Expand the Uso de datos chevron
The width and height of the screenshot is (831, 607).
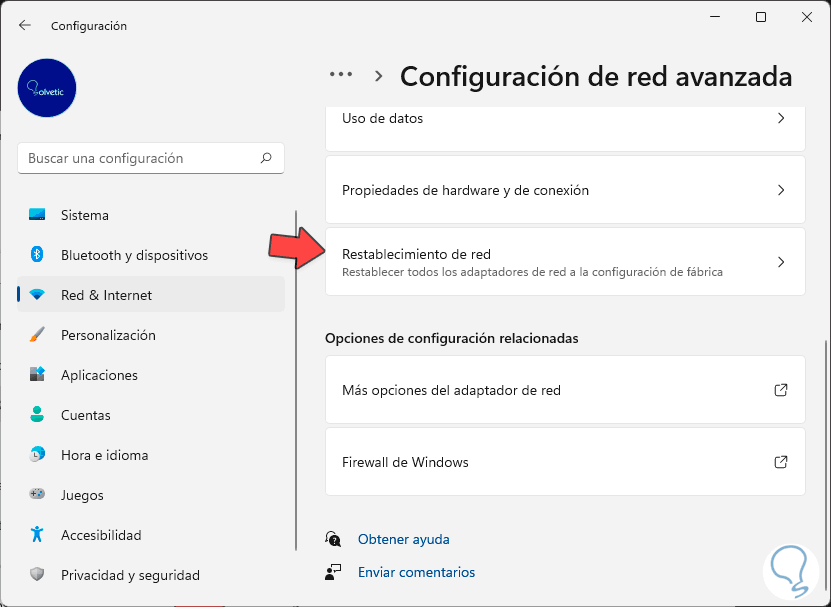[781, 118]
